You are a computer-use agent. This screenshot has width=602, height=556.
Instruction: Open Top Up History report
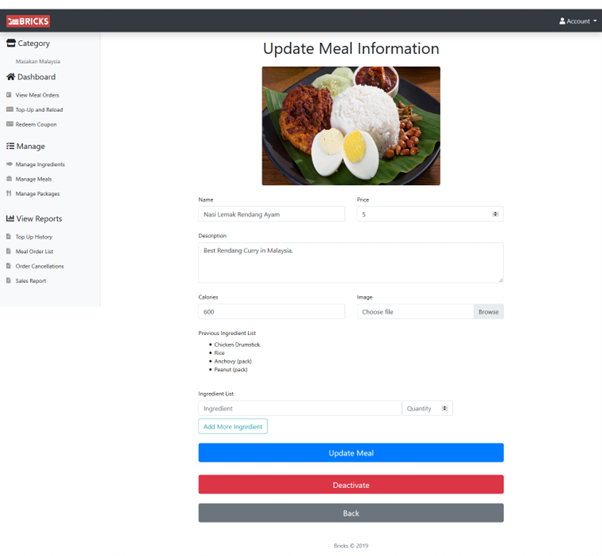(x=34, y=237)
